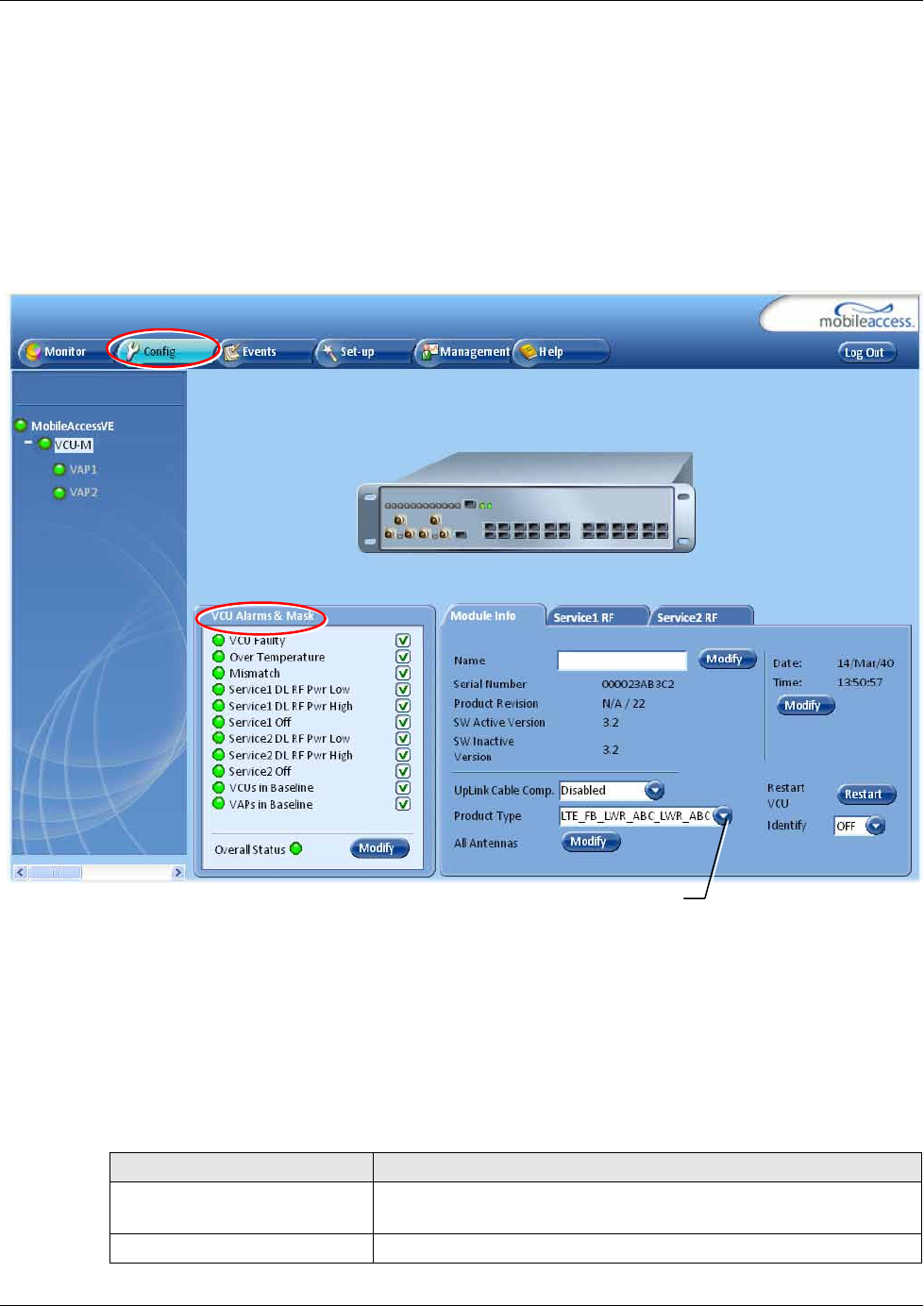Toggle the VCU Faulty alarm mask checkbox
Screen dimensions: 924x1306
403,641
